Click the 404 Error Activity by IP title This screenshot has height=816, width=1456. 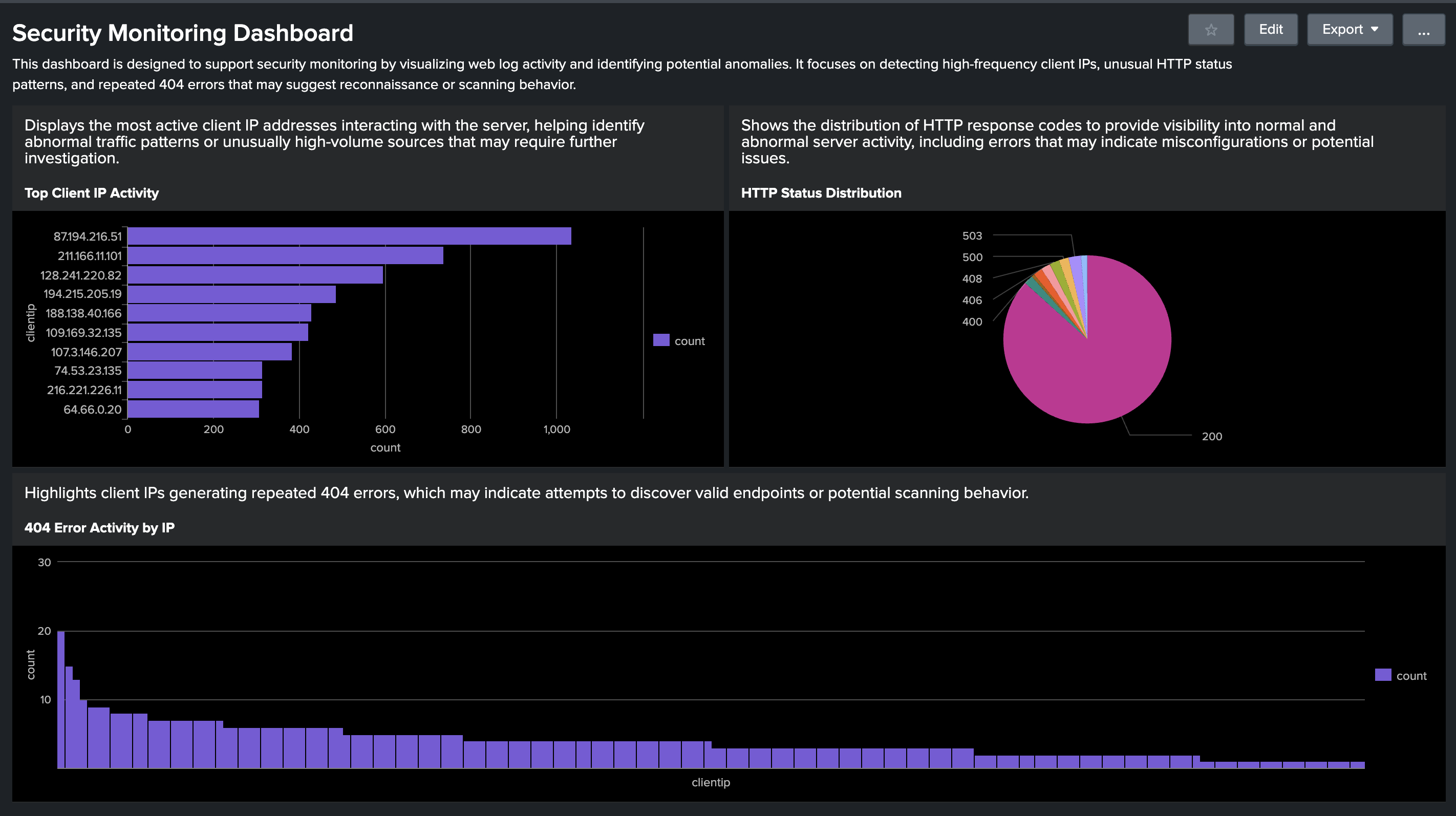pyautogui.click(x=99, y=528)
